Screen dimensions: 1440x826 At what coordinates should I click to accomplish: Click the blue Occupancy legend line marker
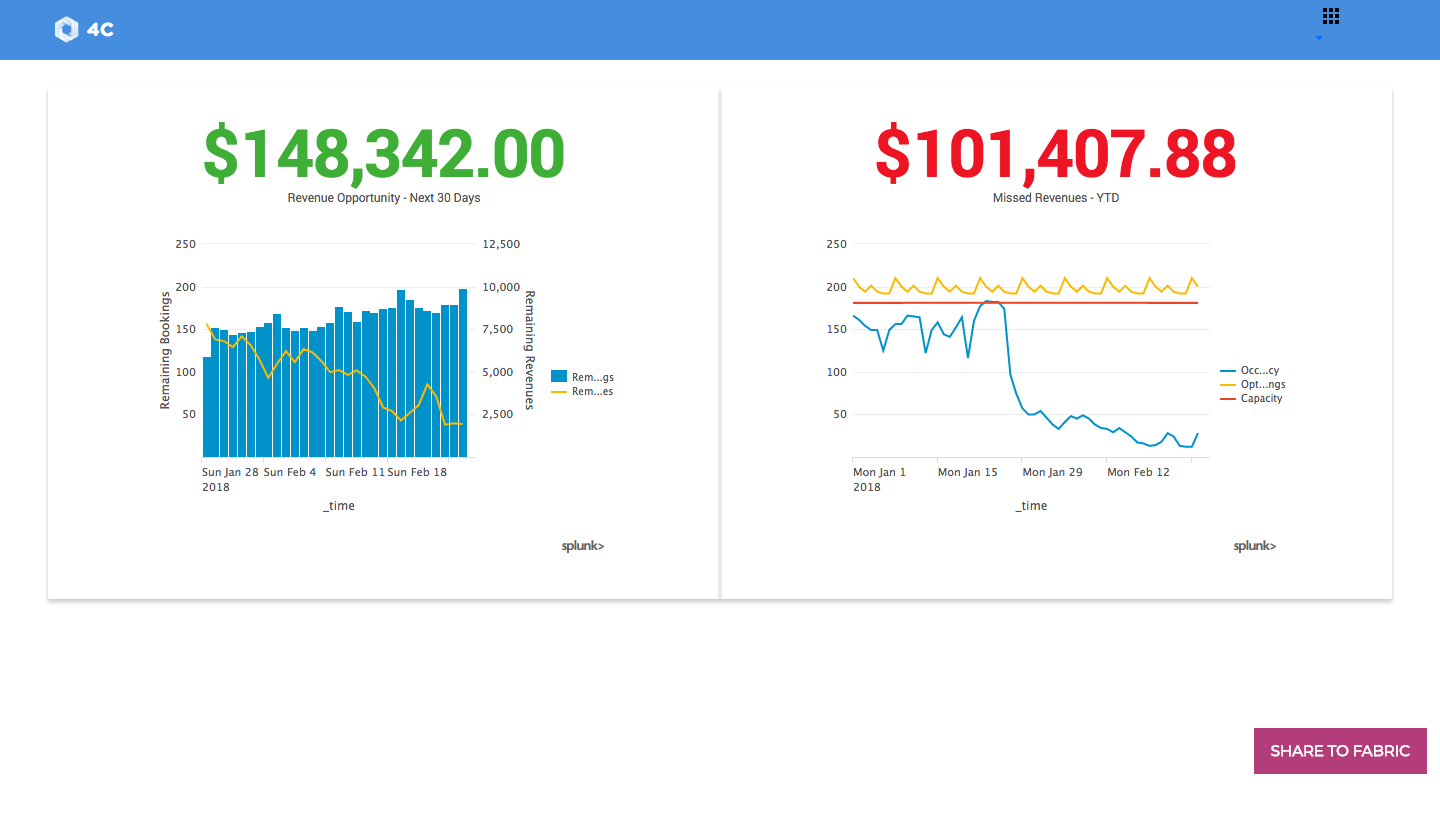pos(1230,370)
